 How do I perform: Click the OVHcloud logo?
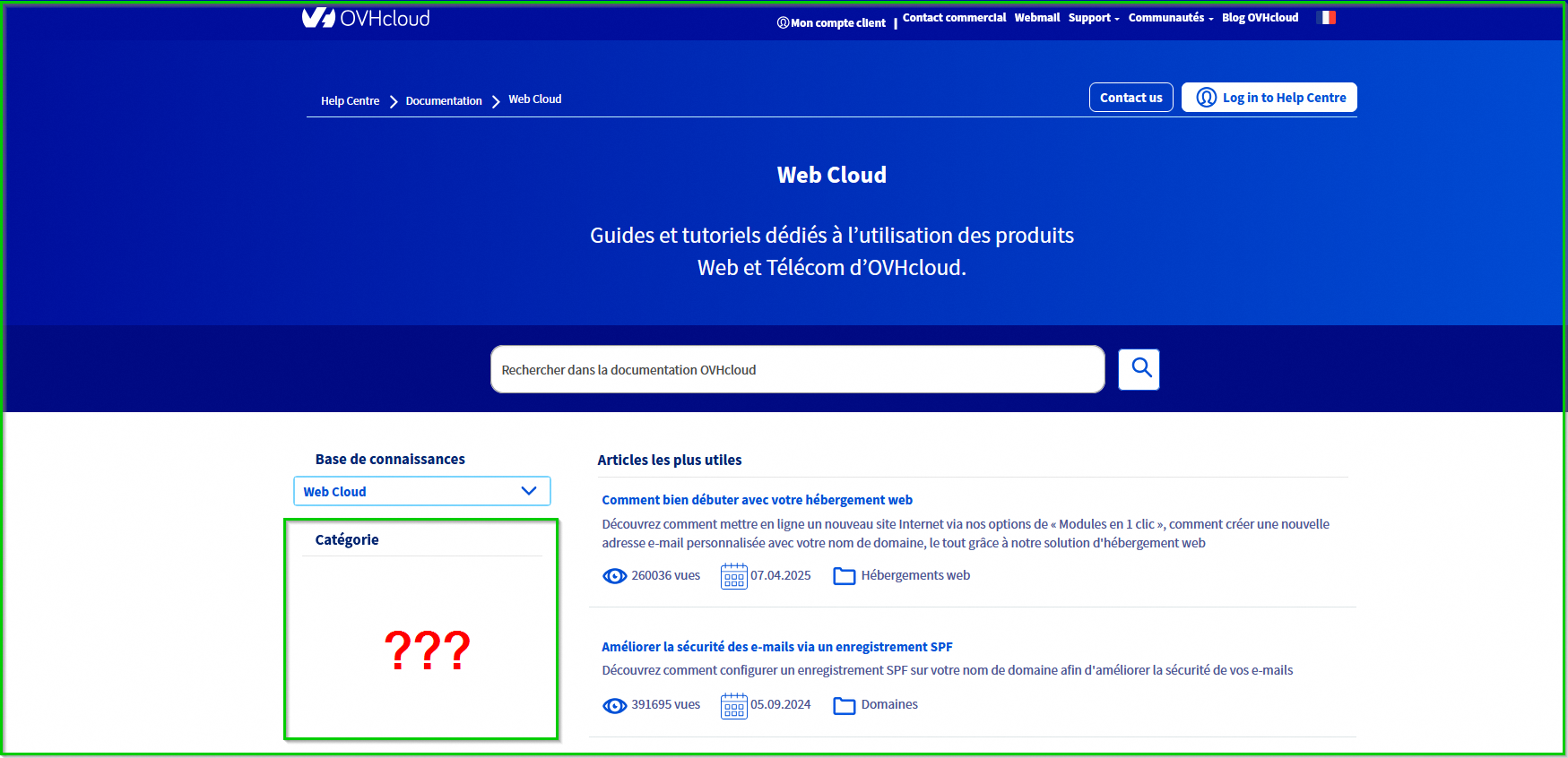point(366,18)
